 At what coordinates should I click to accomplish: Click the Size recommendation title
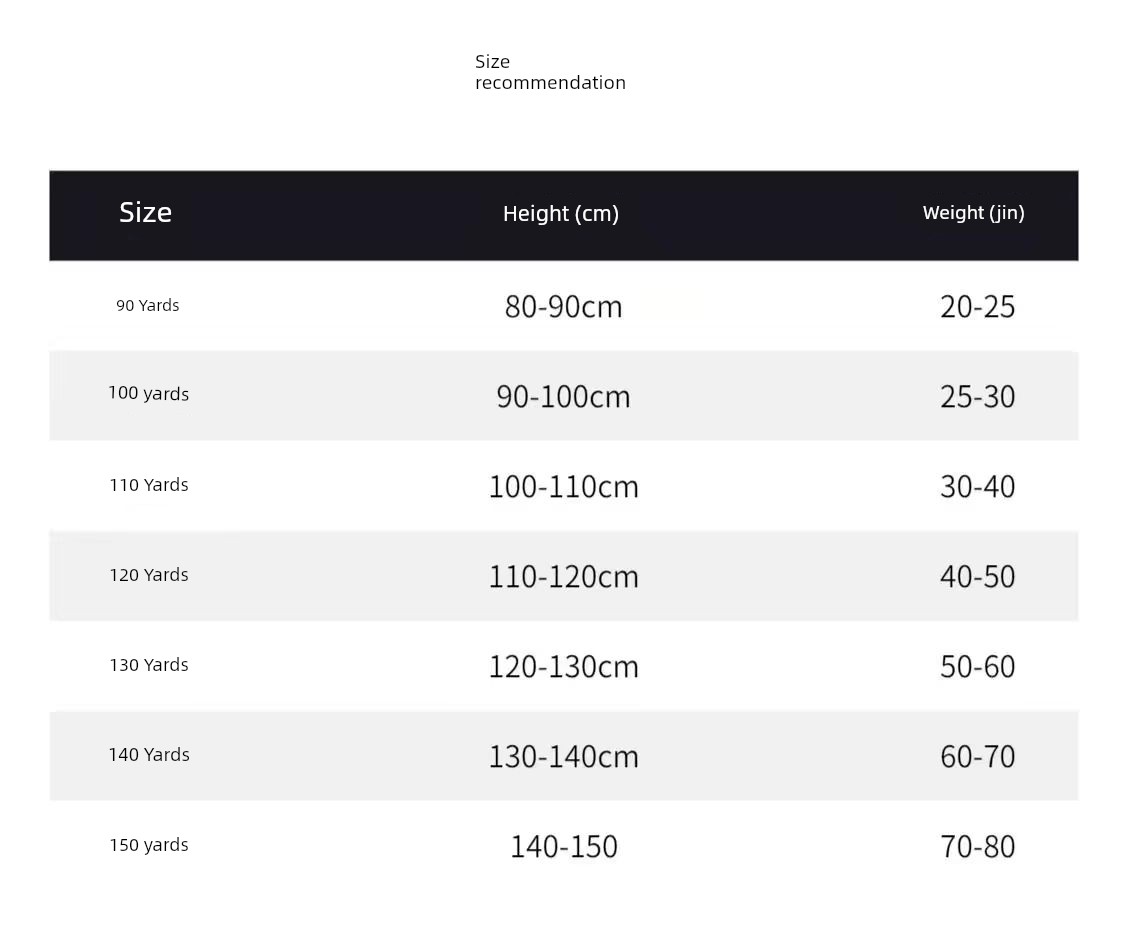[x=550, y=72]
